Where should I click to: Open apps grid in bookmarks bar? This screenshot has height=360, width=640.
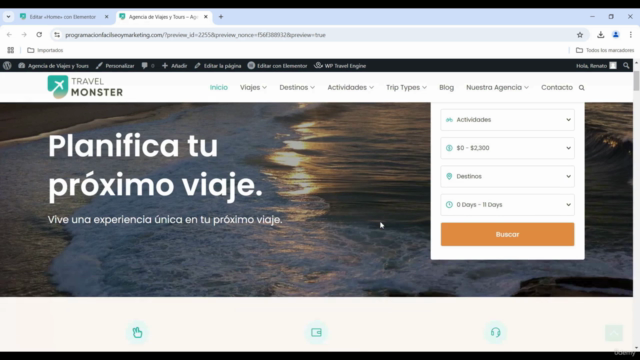click(11, 50)
